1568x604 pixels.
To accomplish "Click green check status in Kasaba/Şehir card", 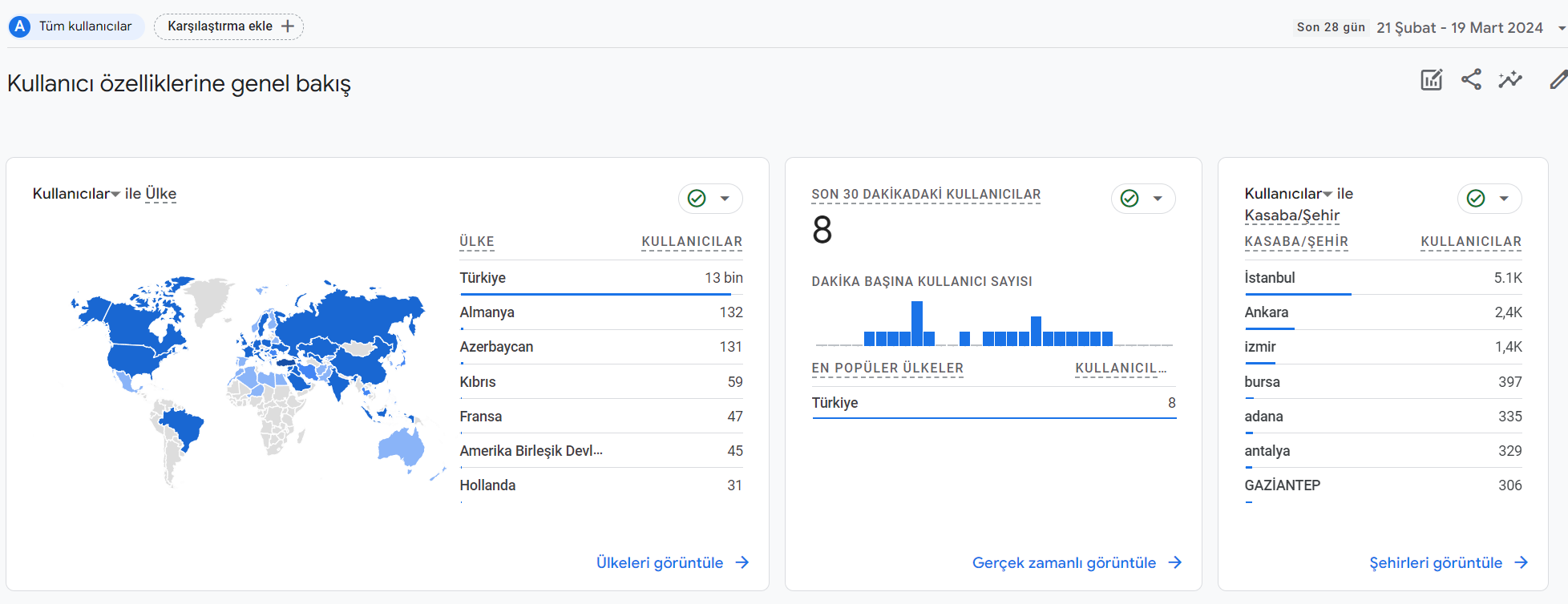I will pyautogui.click(x=1476, y=199).
